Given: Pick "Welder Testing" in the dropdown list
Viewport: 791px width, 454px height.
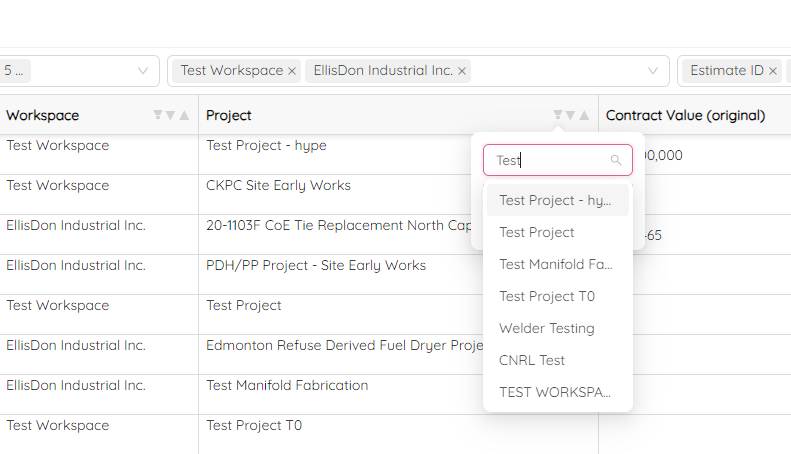Looking at the screenshot, I should (547, 328).
